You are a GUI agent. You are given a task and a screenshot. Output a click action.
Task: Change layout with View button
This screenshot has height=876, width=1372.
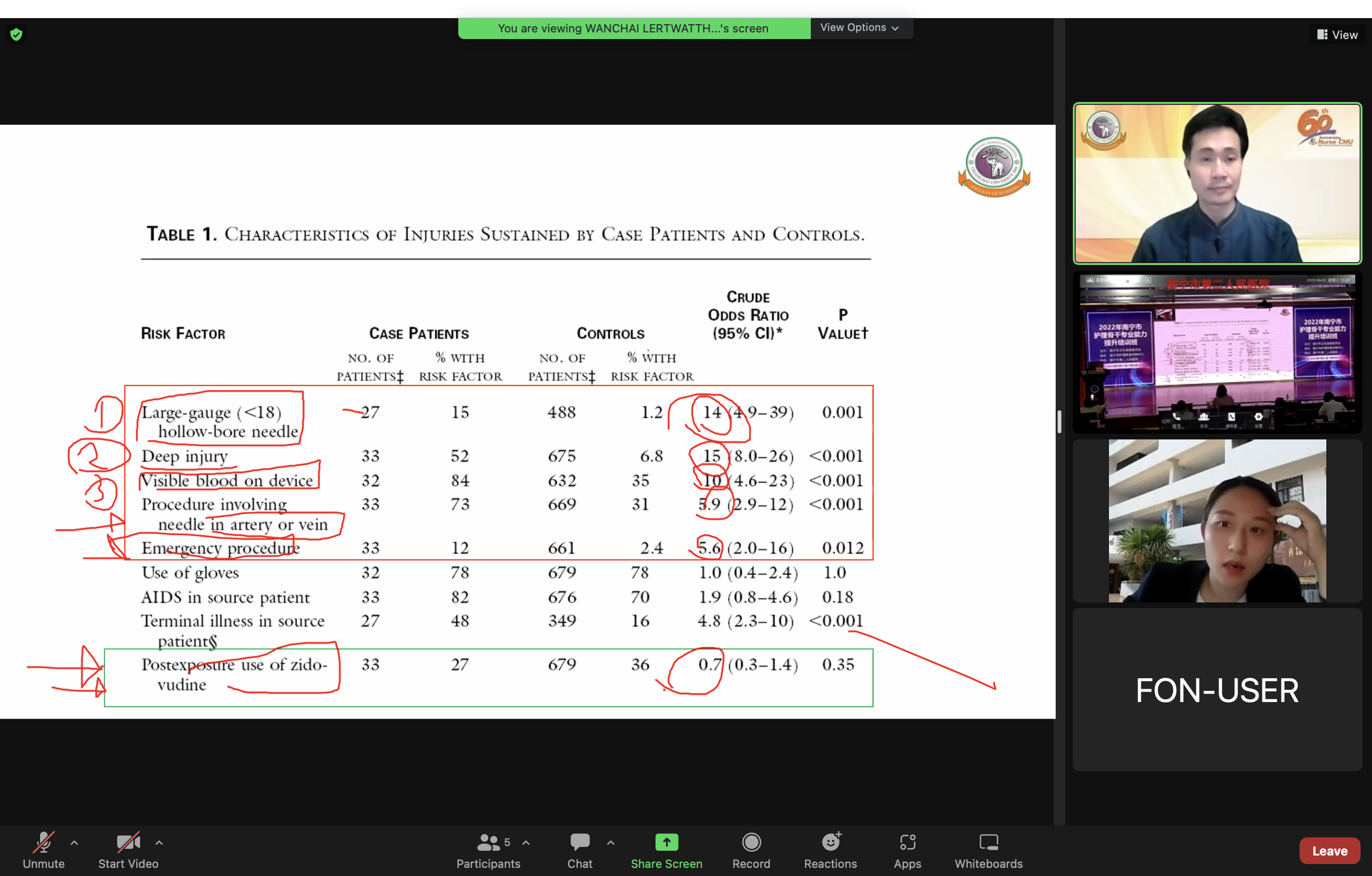pos(1337,35)
